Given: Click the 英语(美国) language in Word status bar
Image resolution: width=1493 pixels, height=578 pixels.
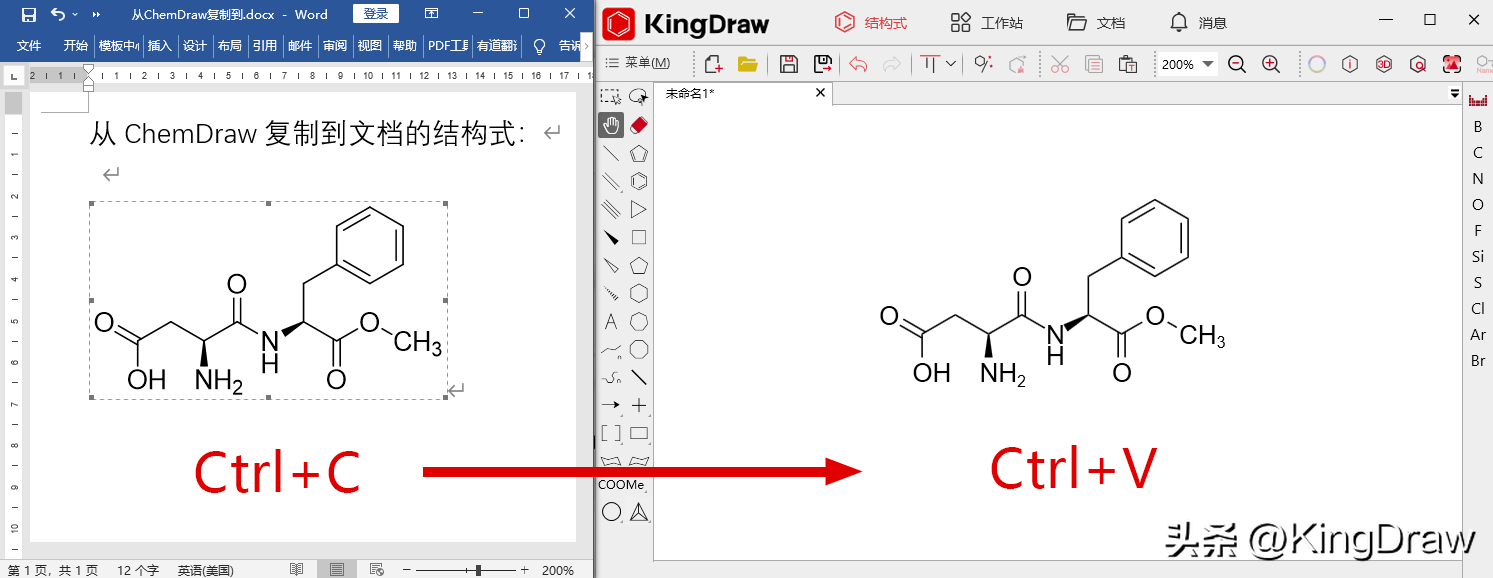Looking at the screenshot, I should (x=206, y=570).
